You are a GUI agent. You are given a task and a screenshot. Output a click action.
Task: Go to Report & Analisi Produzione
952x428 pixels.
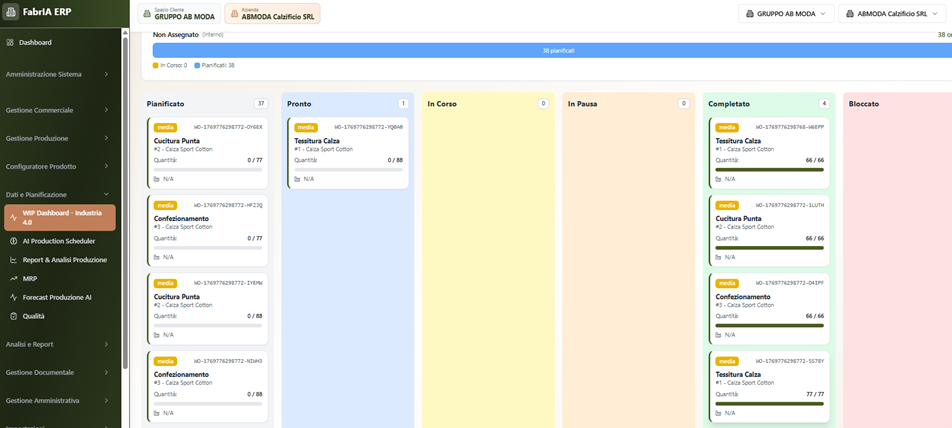[60, 260]
